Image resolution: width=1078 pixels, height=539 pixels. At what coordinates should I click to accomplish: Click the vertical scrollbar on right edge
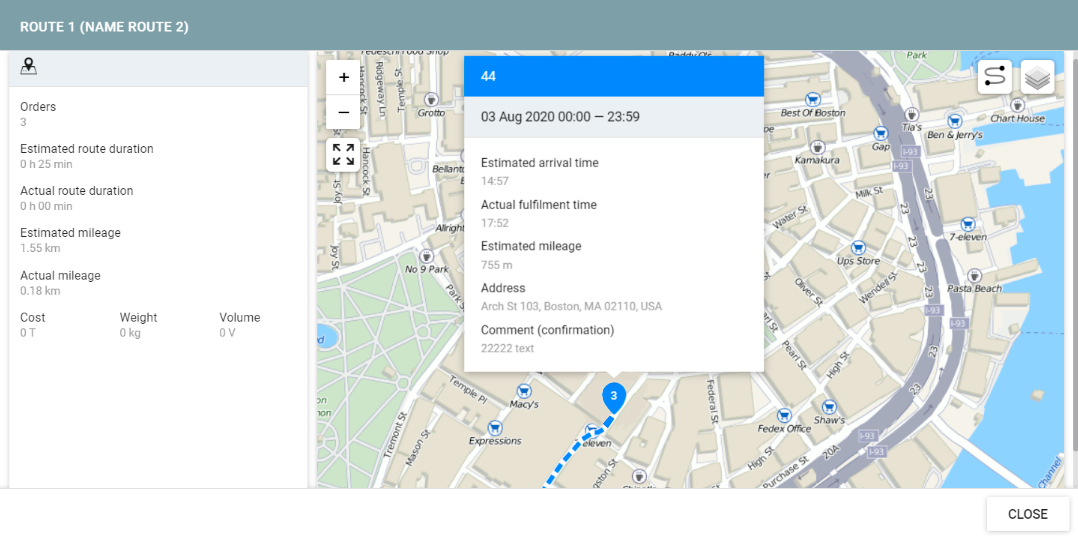(1073, 250)
